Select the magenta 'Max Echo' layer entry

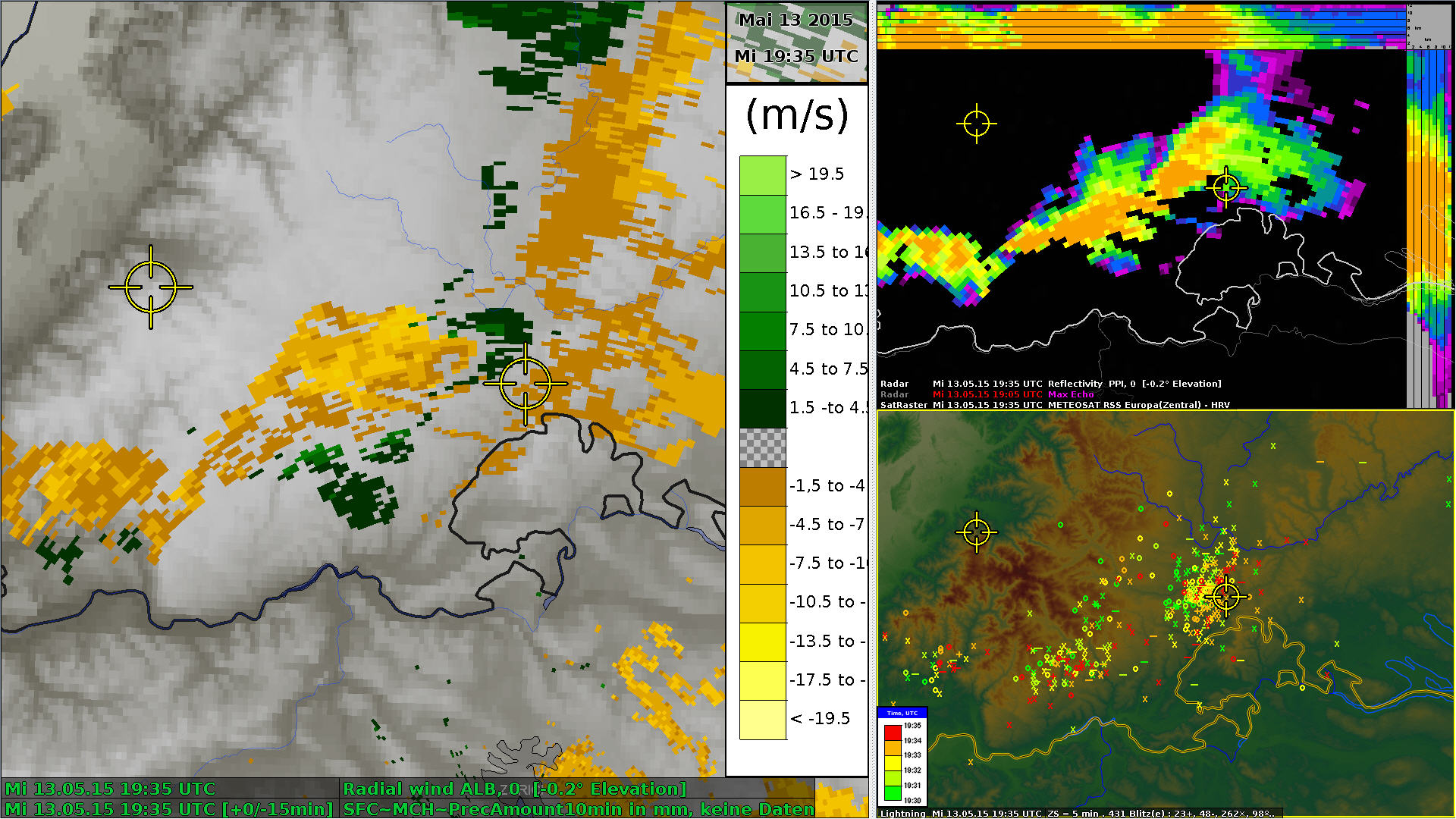point(1071,394)
